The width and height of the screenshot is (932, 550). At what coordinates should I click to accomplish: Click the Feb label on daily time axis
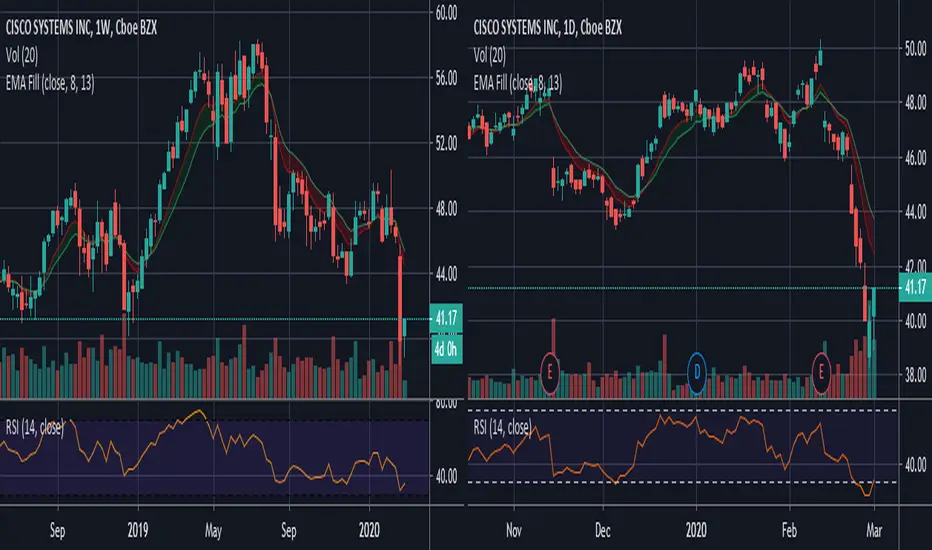[789, 530]
